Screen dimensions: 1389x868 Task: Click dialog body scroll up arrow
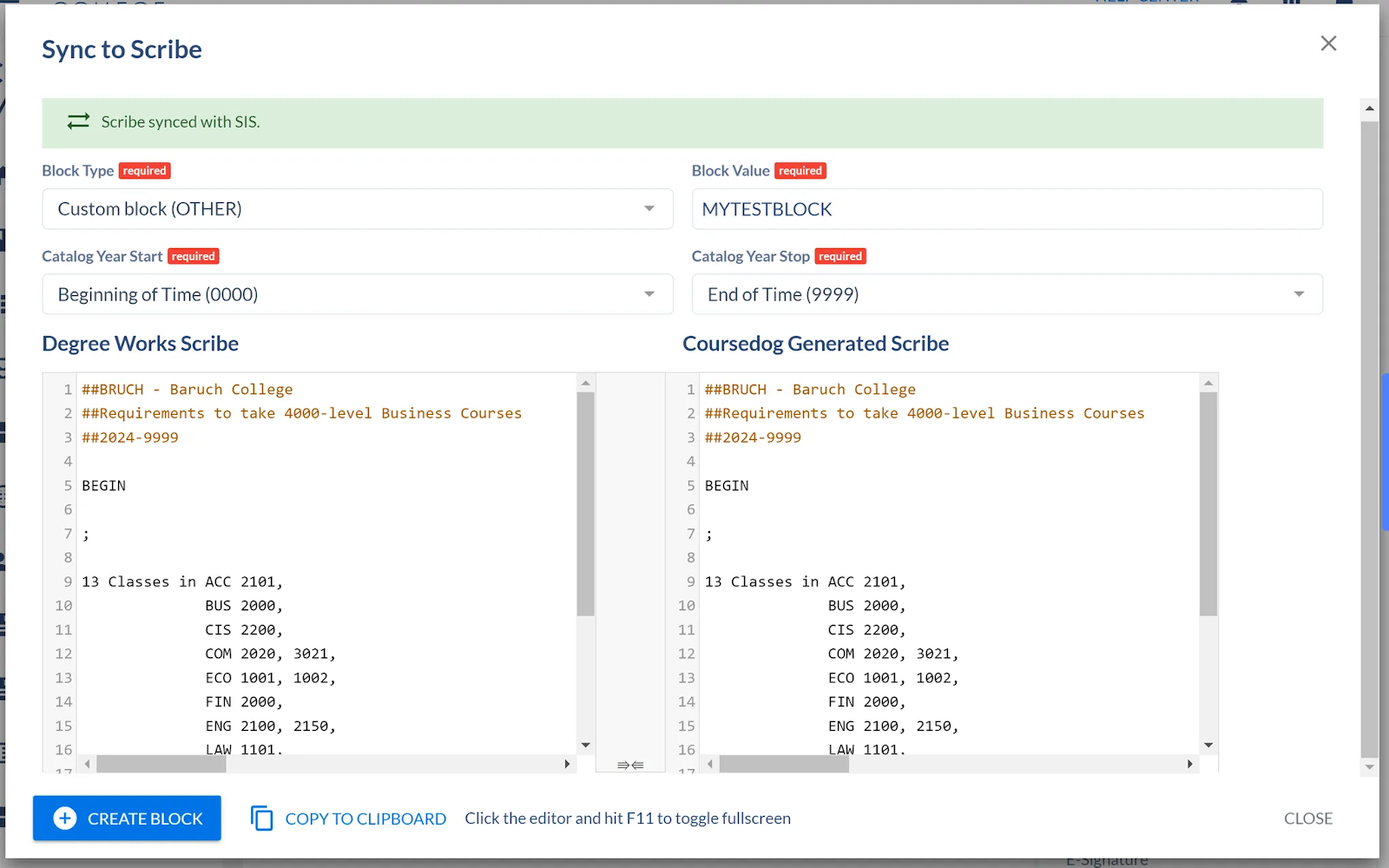pyautogui.click(x=1370, y=108)
